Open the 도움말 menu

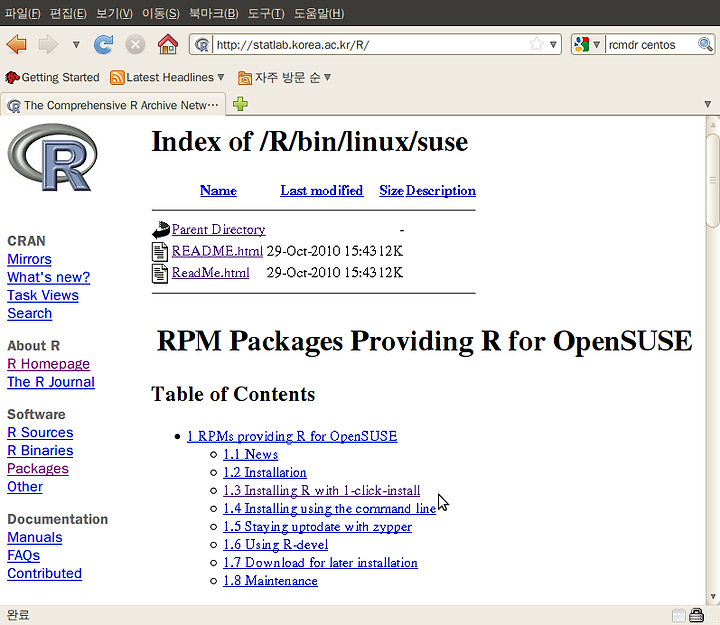(x=319, y=13)
